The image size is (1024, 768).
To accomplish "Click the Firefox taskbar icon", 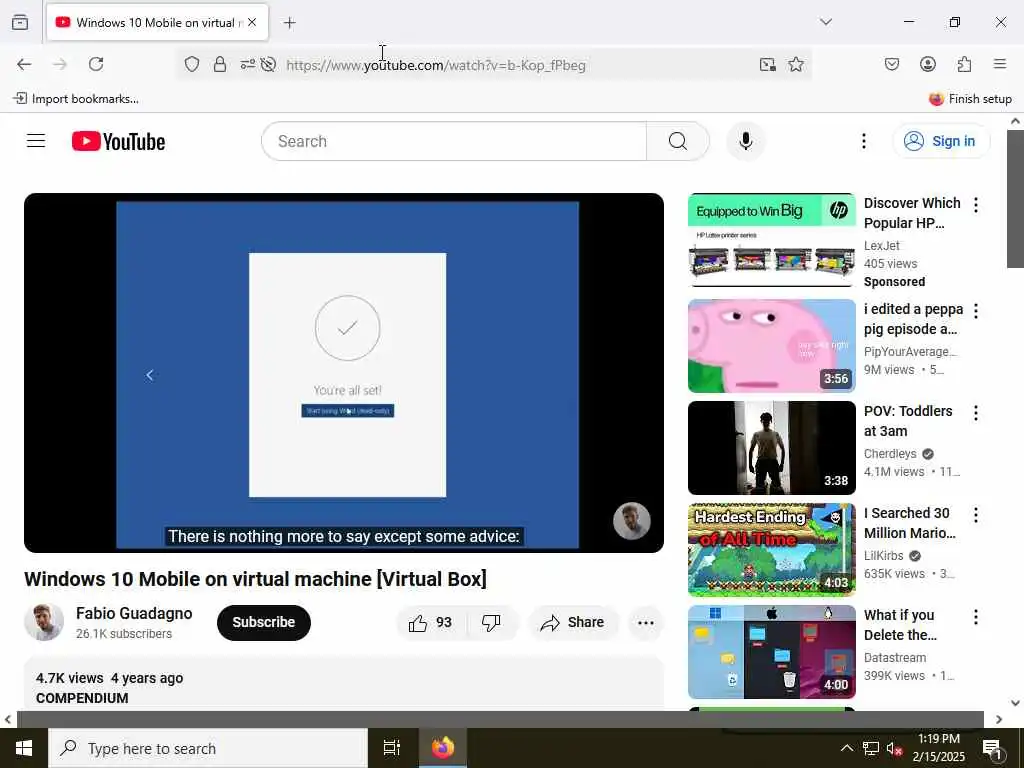I will (442, 748).
